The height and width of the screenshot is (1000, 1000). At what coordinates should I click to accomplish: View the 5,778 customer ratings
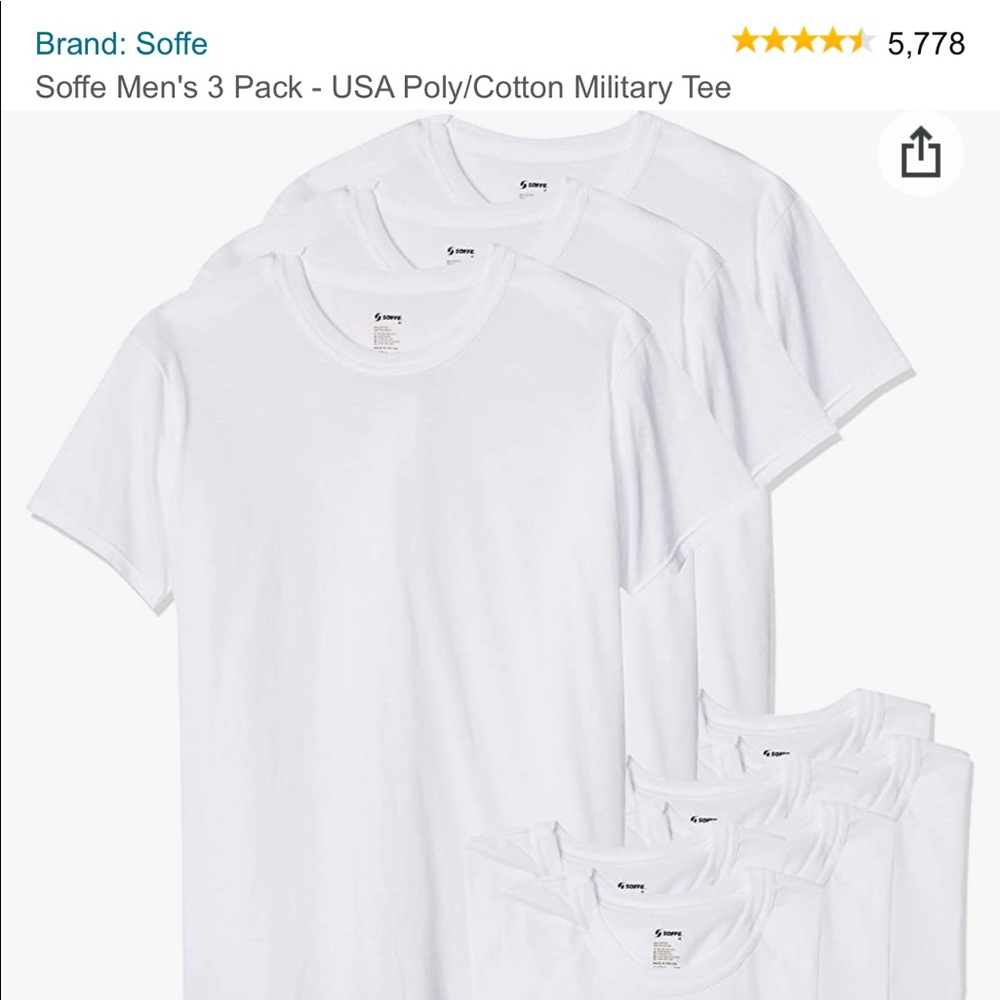coord(924,44)
